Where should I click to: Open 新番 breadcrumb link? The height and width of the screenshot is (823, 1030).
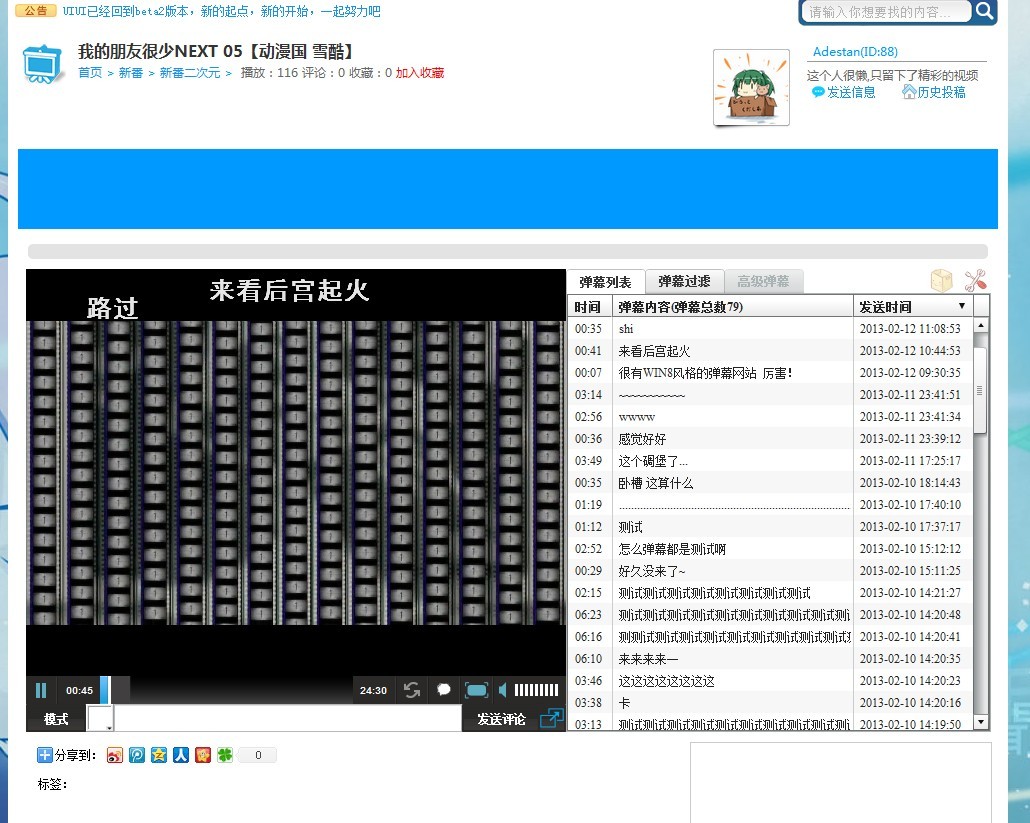point(131,73)
